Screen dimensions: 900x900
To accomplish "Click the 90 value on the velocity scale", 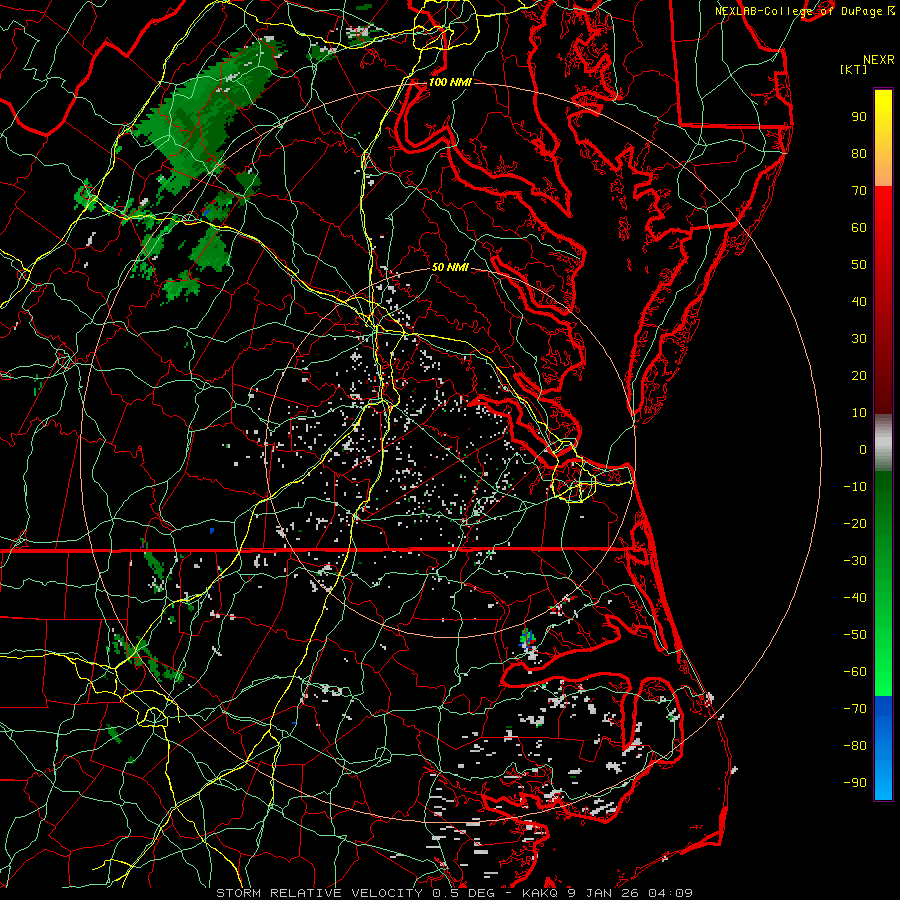I will (x=859, y=117).
